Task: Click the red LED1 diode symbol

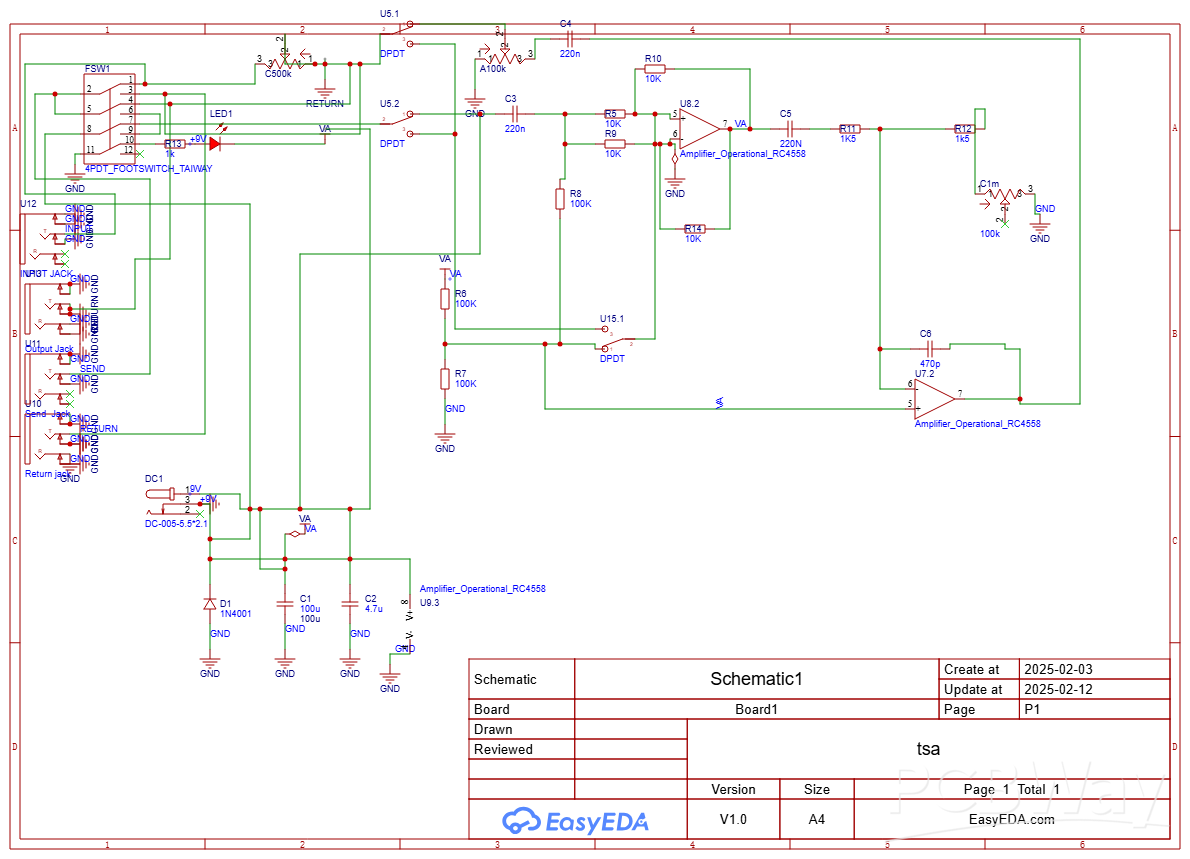Action: pos(214,143)
